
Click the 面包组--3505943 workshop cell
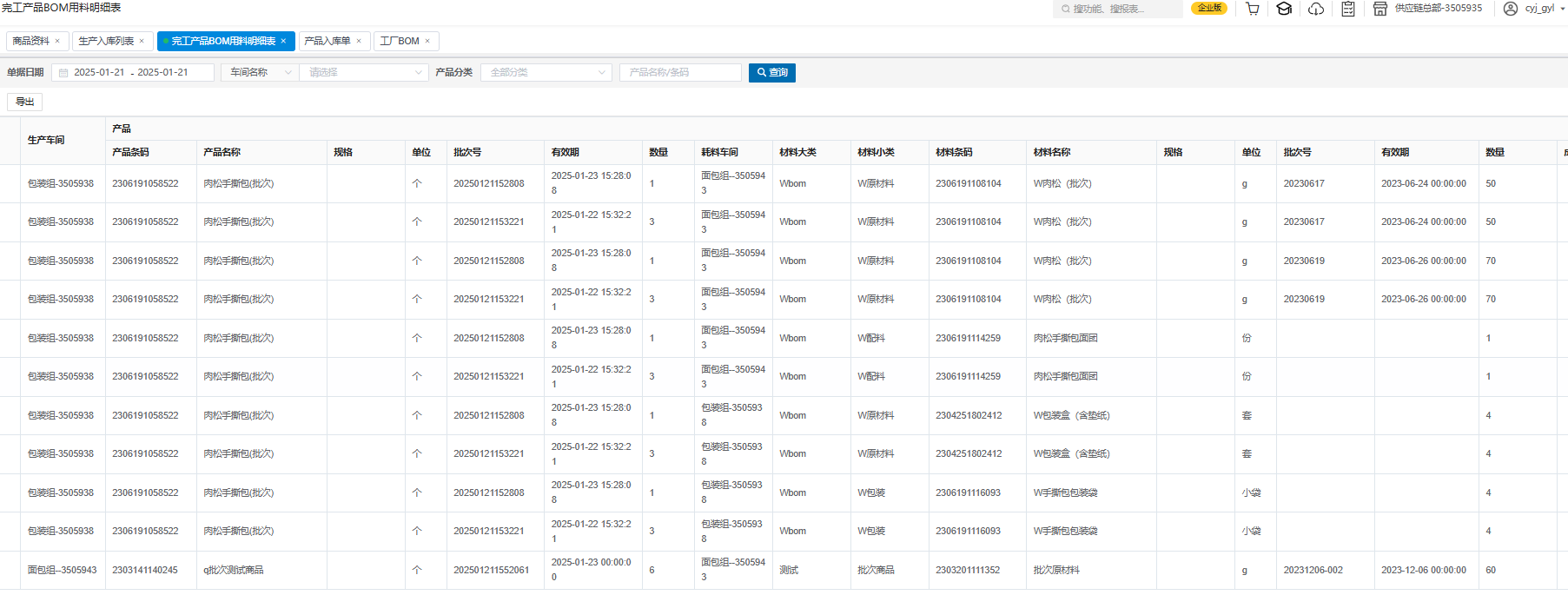click(x=62, y=570)
